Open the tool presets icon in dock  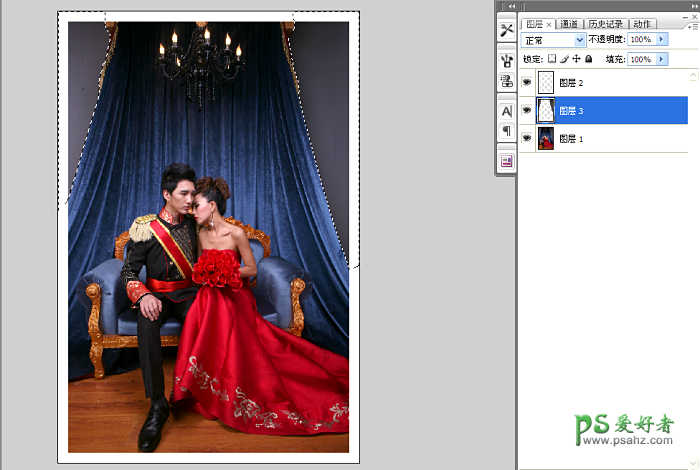(506, 30)
